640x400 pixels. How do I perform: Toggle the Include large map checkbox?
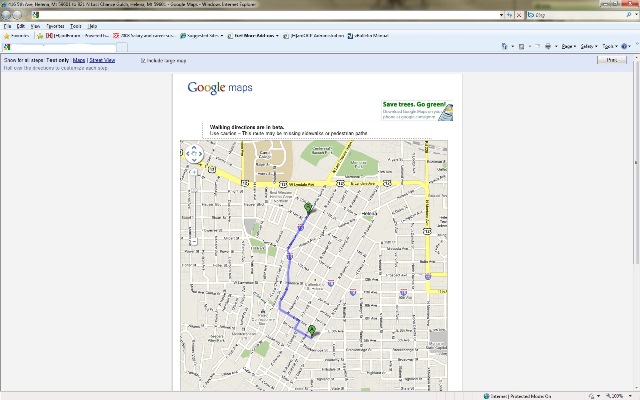click(143, 60)
